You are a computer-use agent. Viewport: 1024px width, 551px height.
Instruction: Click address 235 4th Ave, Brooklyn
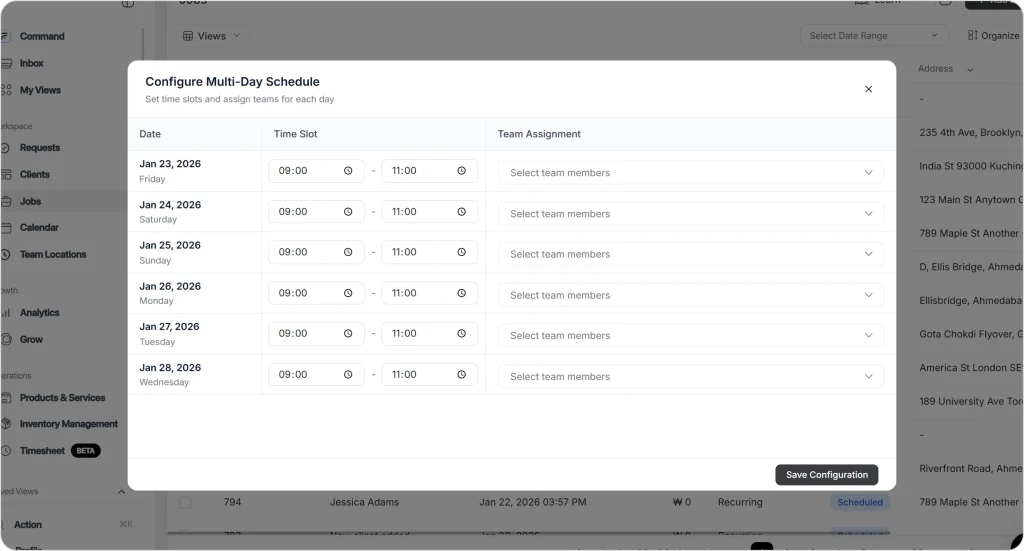pos(970,133)
